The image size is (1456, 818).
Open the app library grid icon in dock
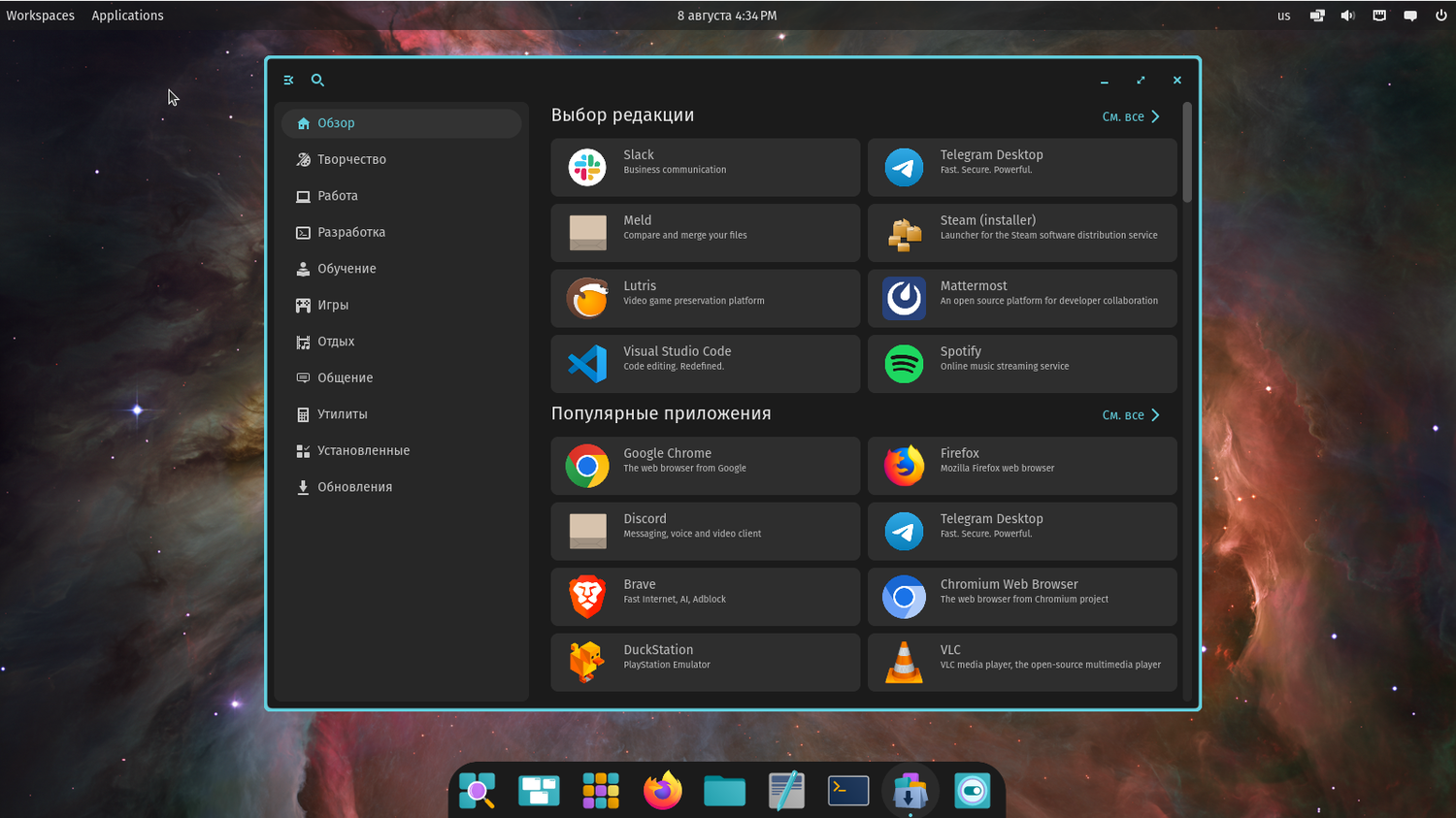pos(601,791)
